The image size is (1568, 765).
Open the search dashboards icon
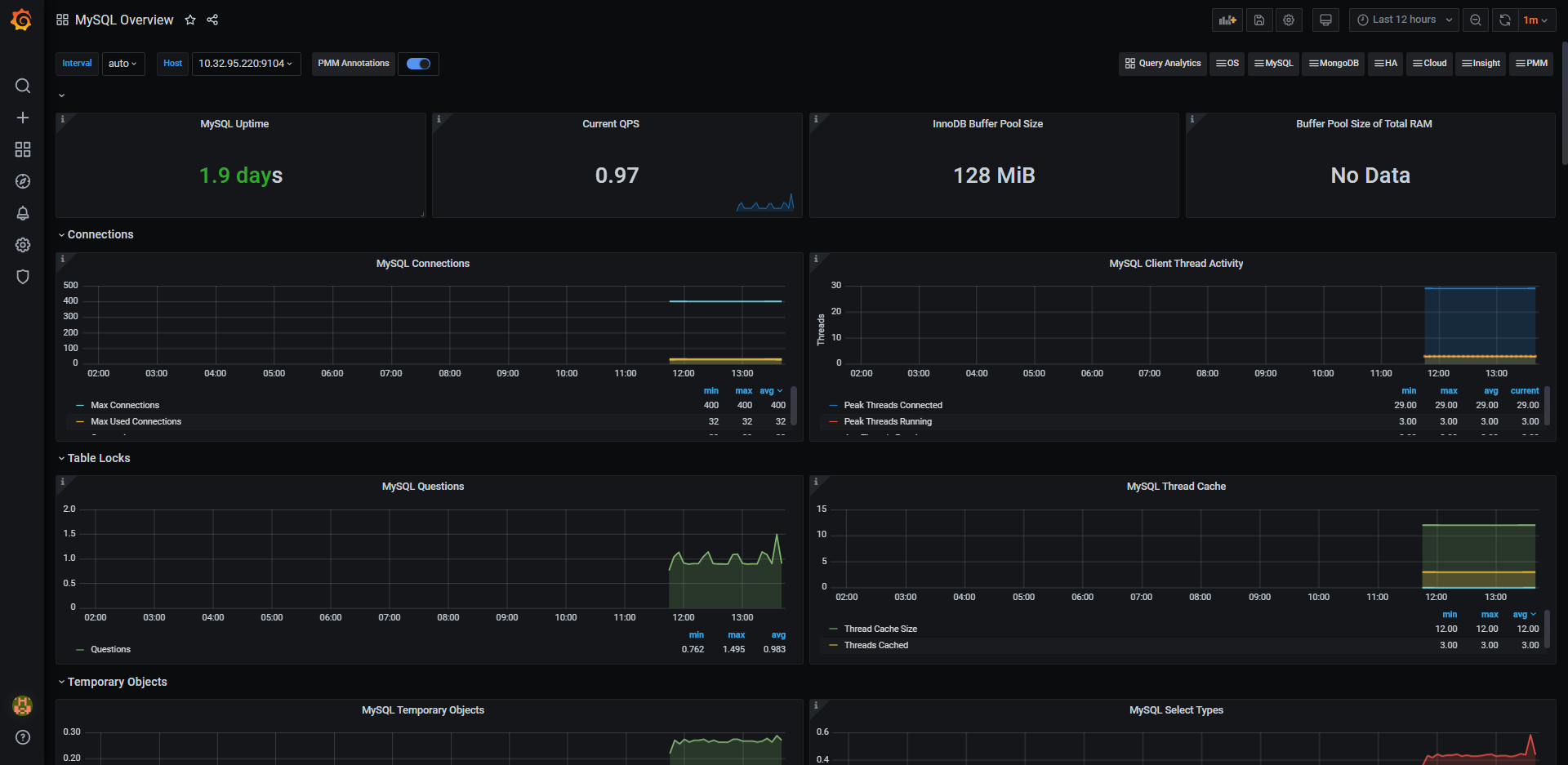point(23,86)
